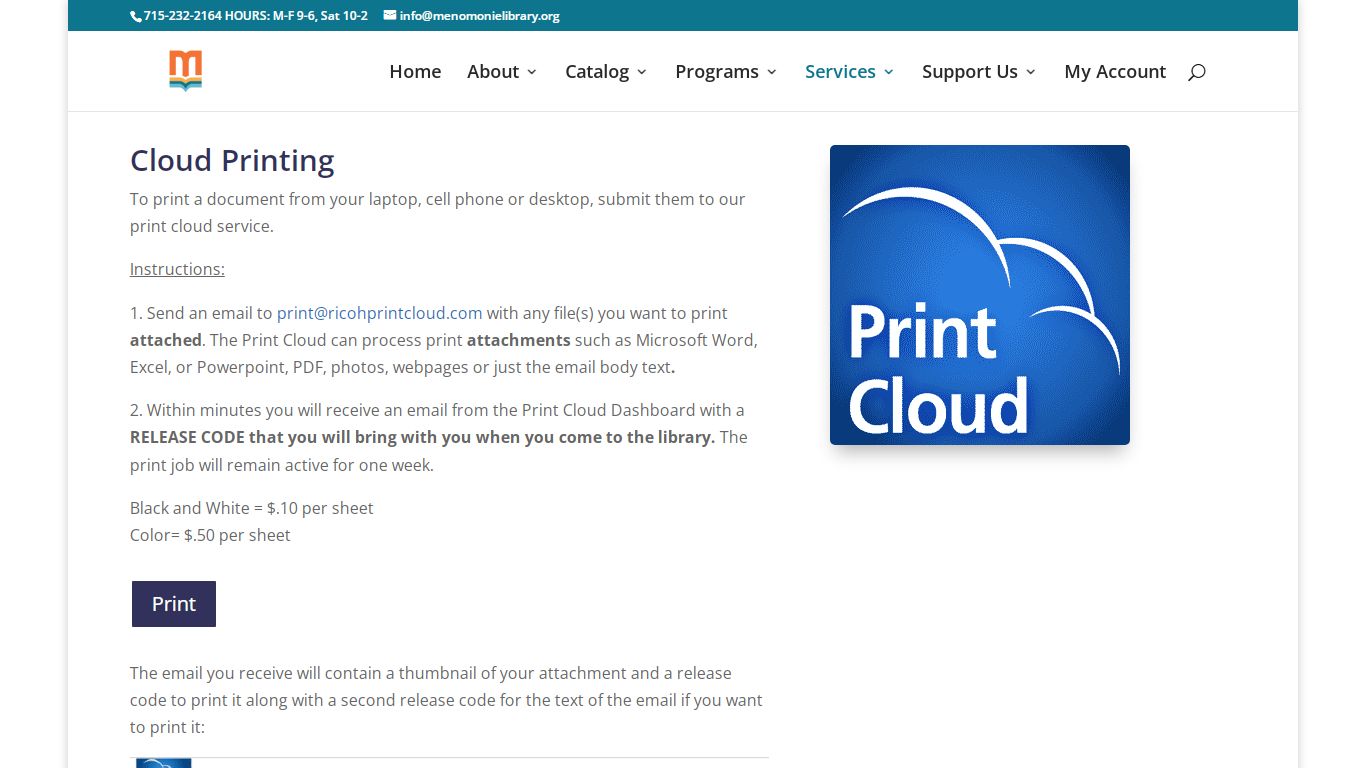Click "Color= $.50 per sheet" text
The image size is (1366, 768).
pyautogui.click(x=210, y=535)
